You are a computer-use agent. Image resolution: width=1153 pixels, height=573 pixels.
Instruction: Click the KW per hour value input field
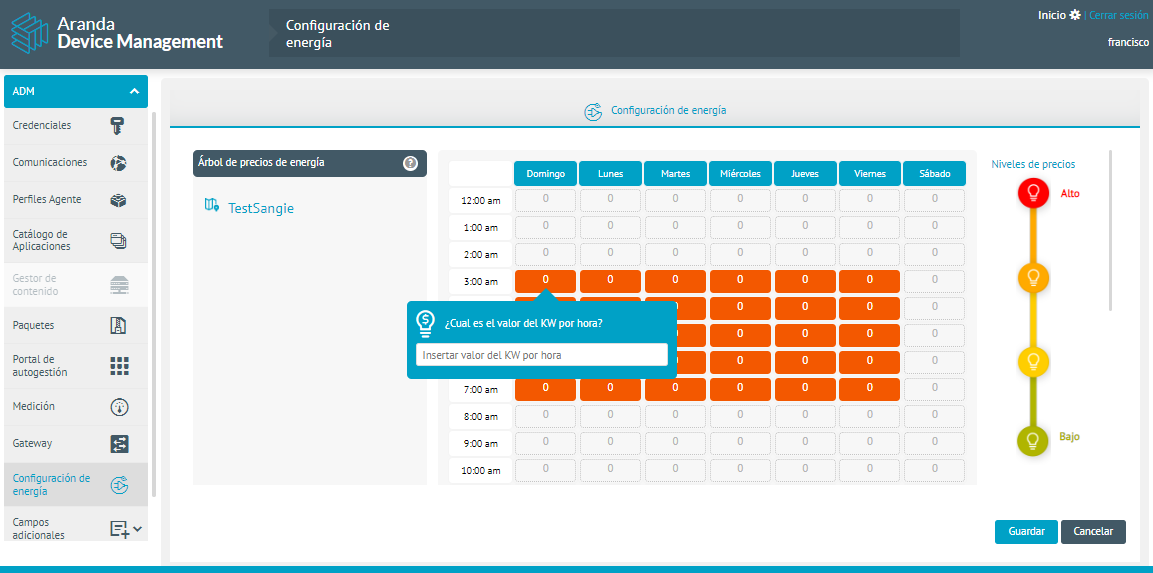tap(542, 355)
